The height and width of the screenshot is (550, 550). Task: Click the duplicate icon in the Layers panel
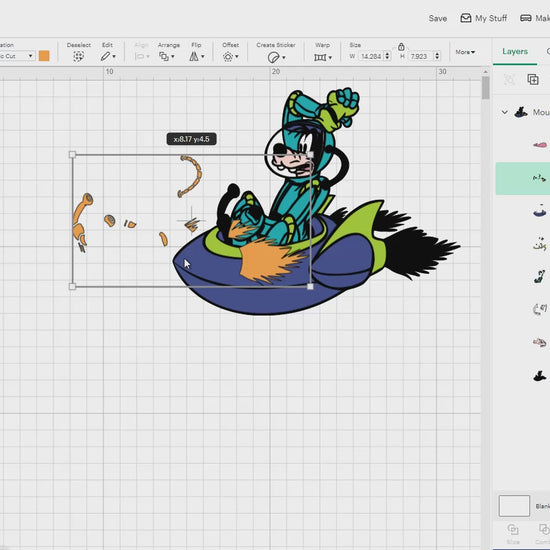point(533,79)
